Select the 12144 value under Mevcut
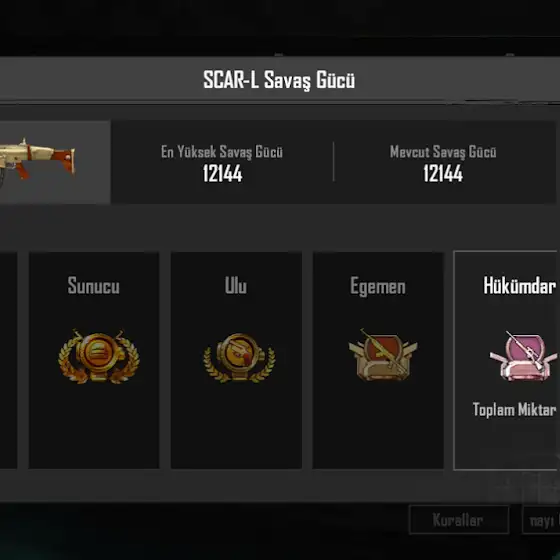Image resolution: width=560 pixels, height=560 pixels. 443,174
